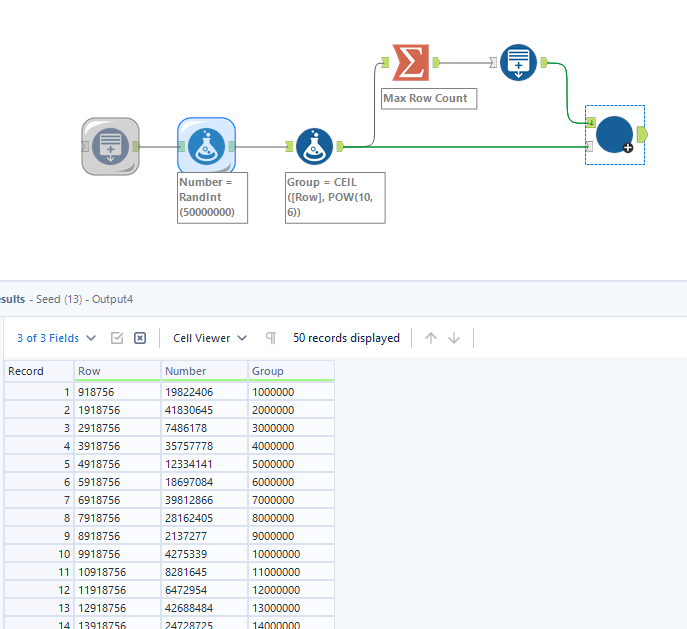Open the Cell Viewer dropdown
This screenshot has width=687, height=629.
click(x=210, y=338)
